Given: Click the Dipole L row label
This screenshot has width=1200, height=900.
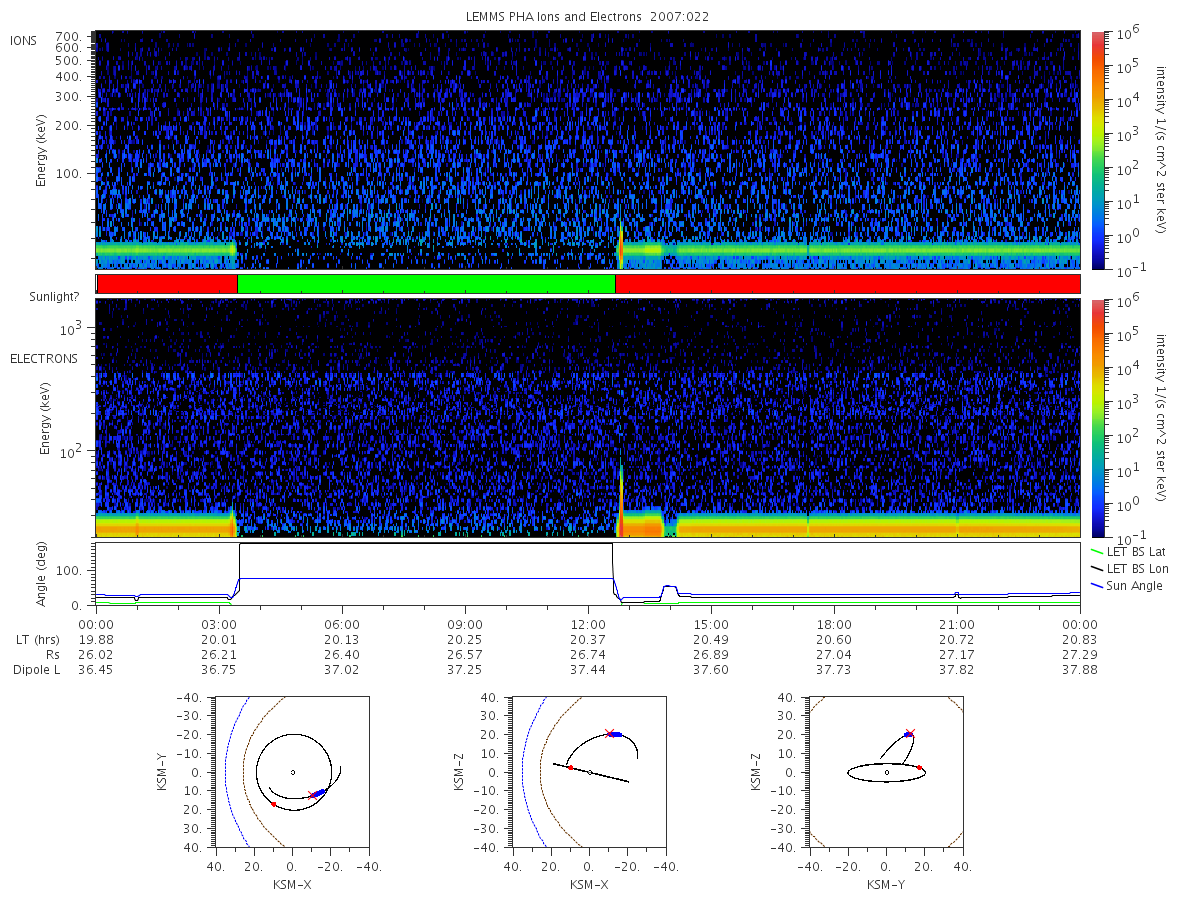Looking at the screenshot, I should tap(36, 670).
